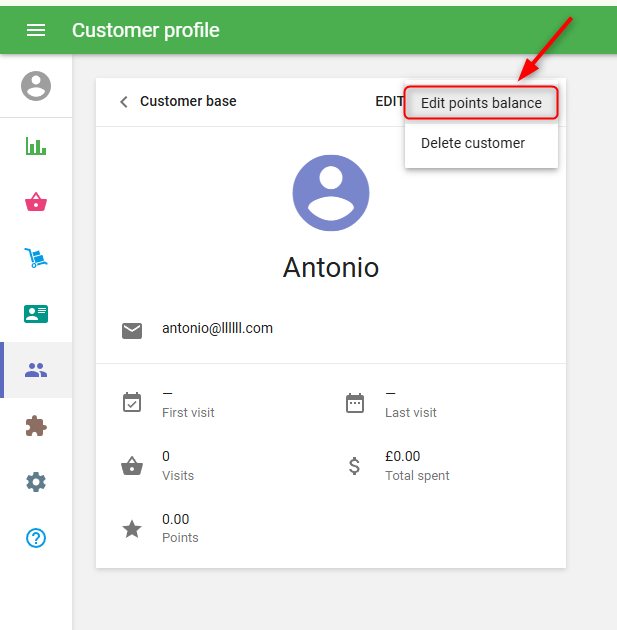617x630 pixels.
Task: Click the back chevron arrow
Action: (124, 102)
